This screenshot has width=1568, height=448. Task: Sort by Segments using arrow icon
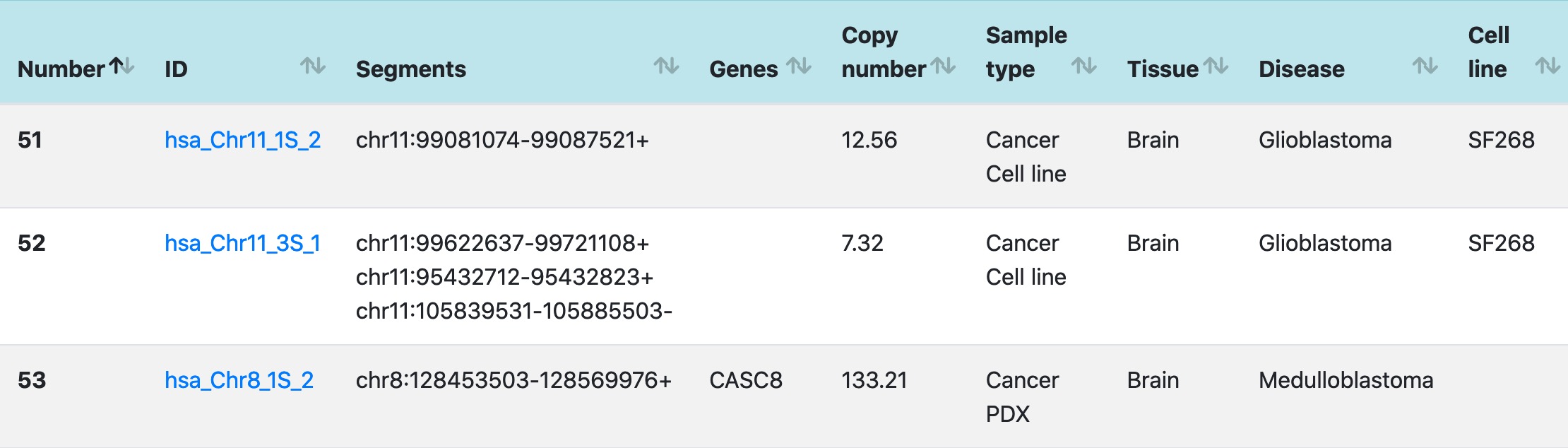click(666, 66)
